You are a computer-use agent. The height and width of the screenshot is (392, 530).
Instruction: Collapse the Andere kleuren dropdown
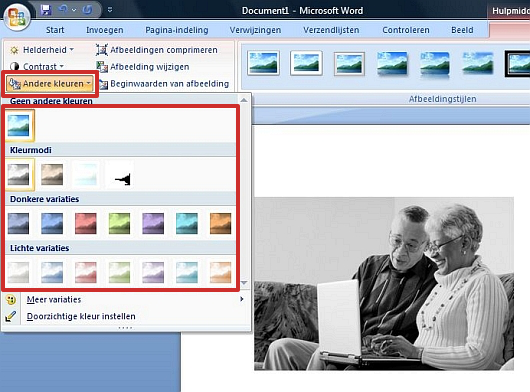tap(50, 83)
